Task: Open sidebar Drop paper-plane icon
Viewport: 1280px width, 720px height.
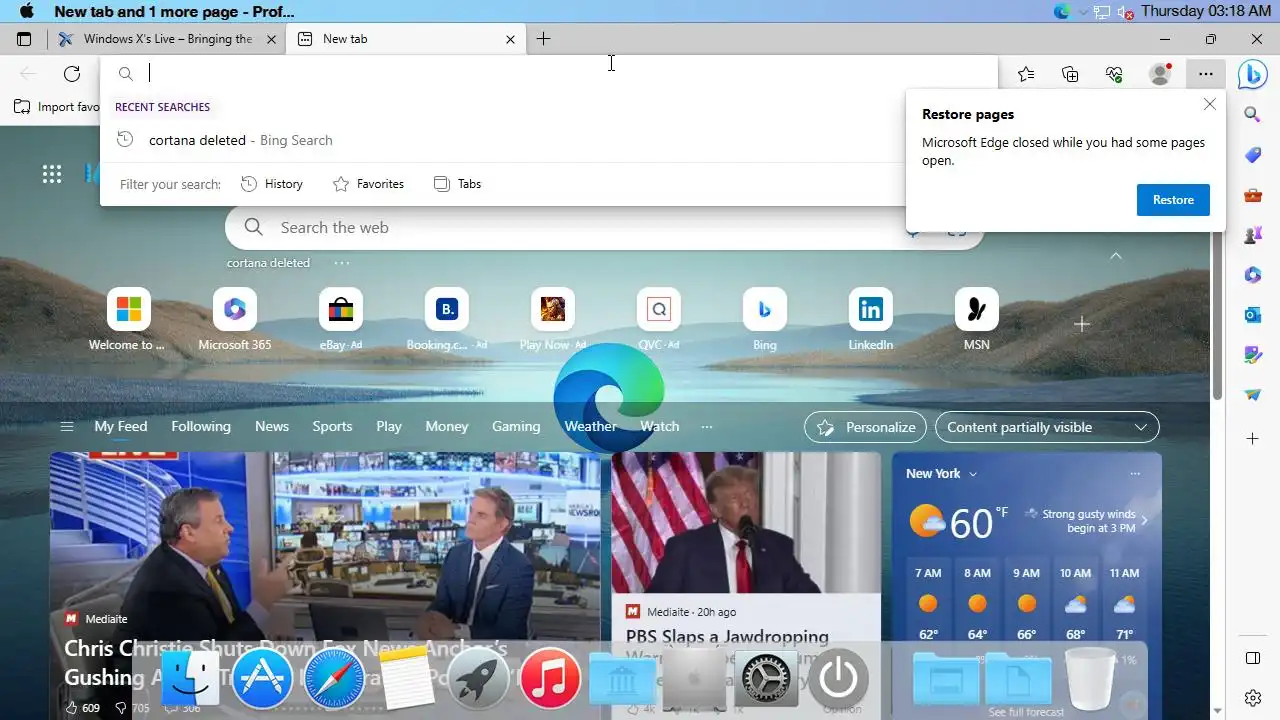Action: point(1252,395)
